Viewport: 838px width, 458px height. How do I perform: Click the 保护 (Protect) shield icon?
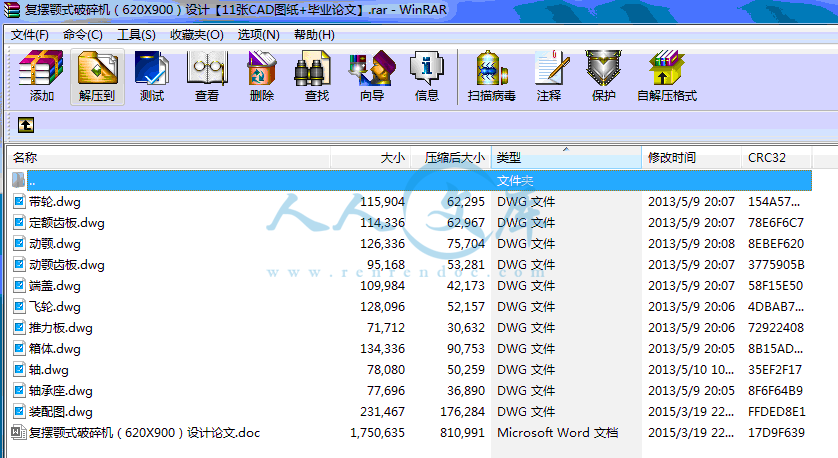click(603, 68)
